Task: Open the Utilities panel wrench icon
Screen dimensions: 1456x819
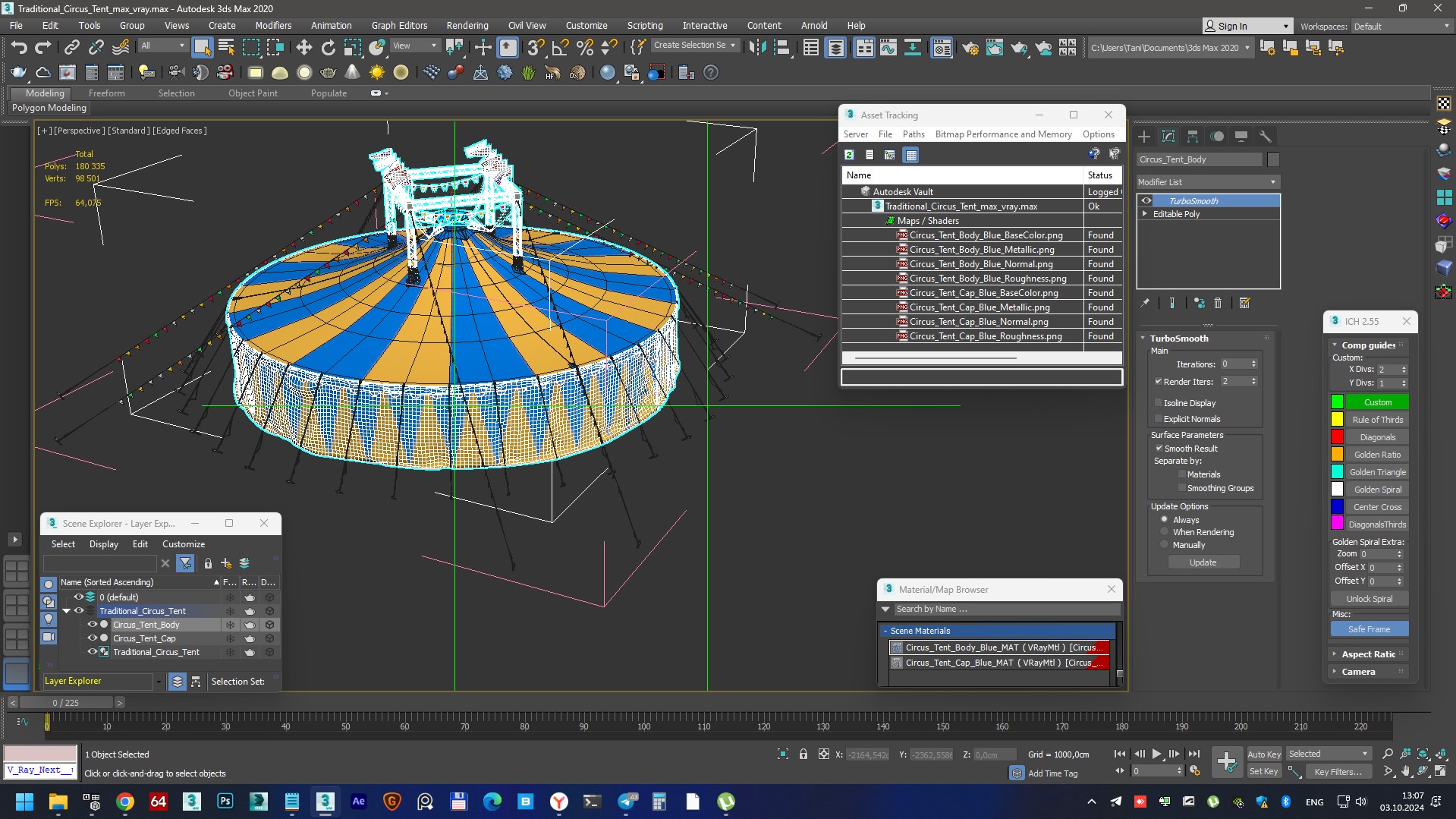Action: 1265,137
